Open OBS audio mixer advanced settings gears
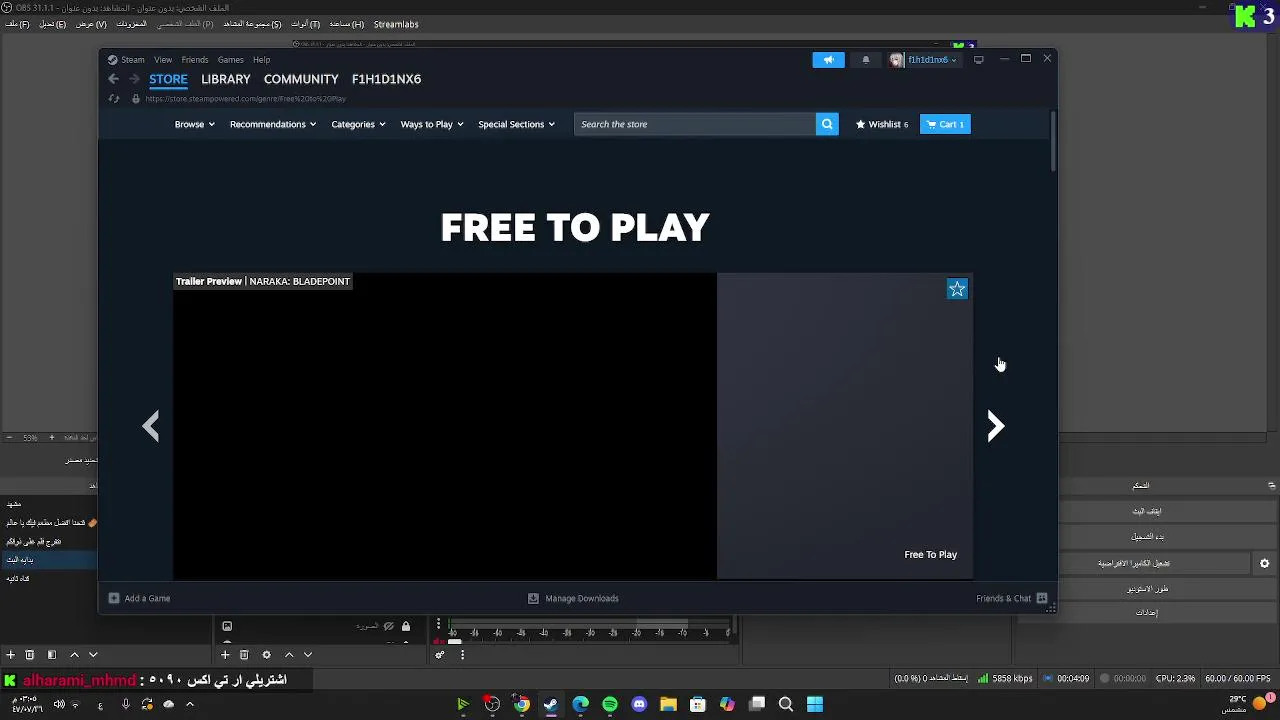1280x720 pixels. coord(439,655)
